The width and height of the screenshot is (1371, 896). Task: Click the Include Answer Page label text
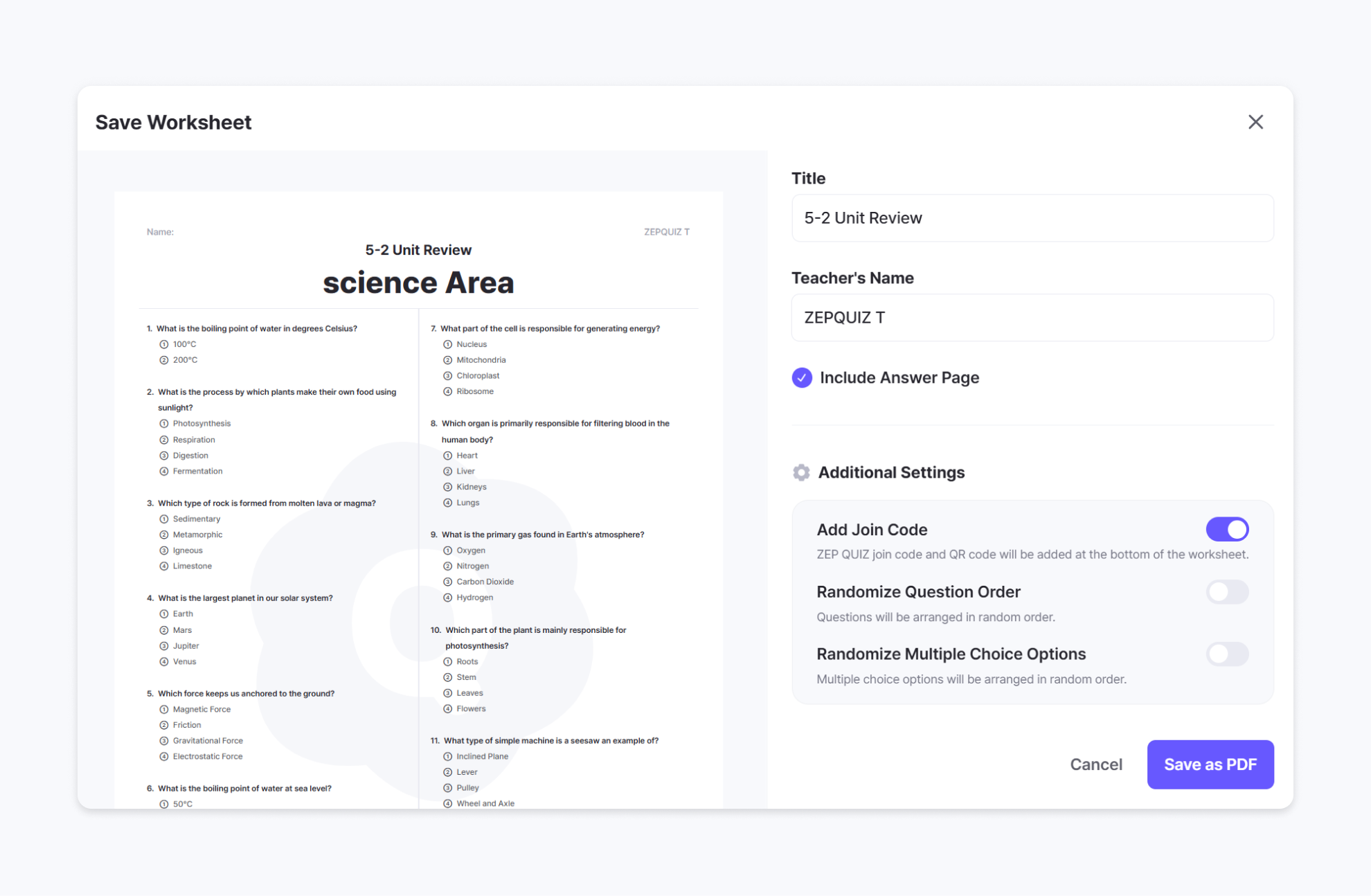tap(899, 377)
